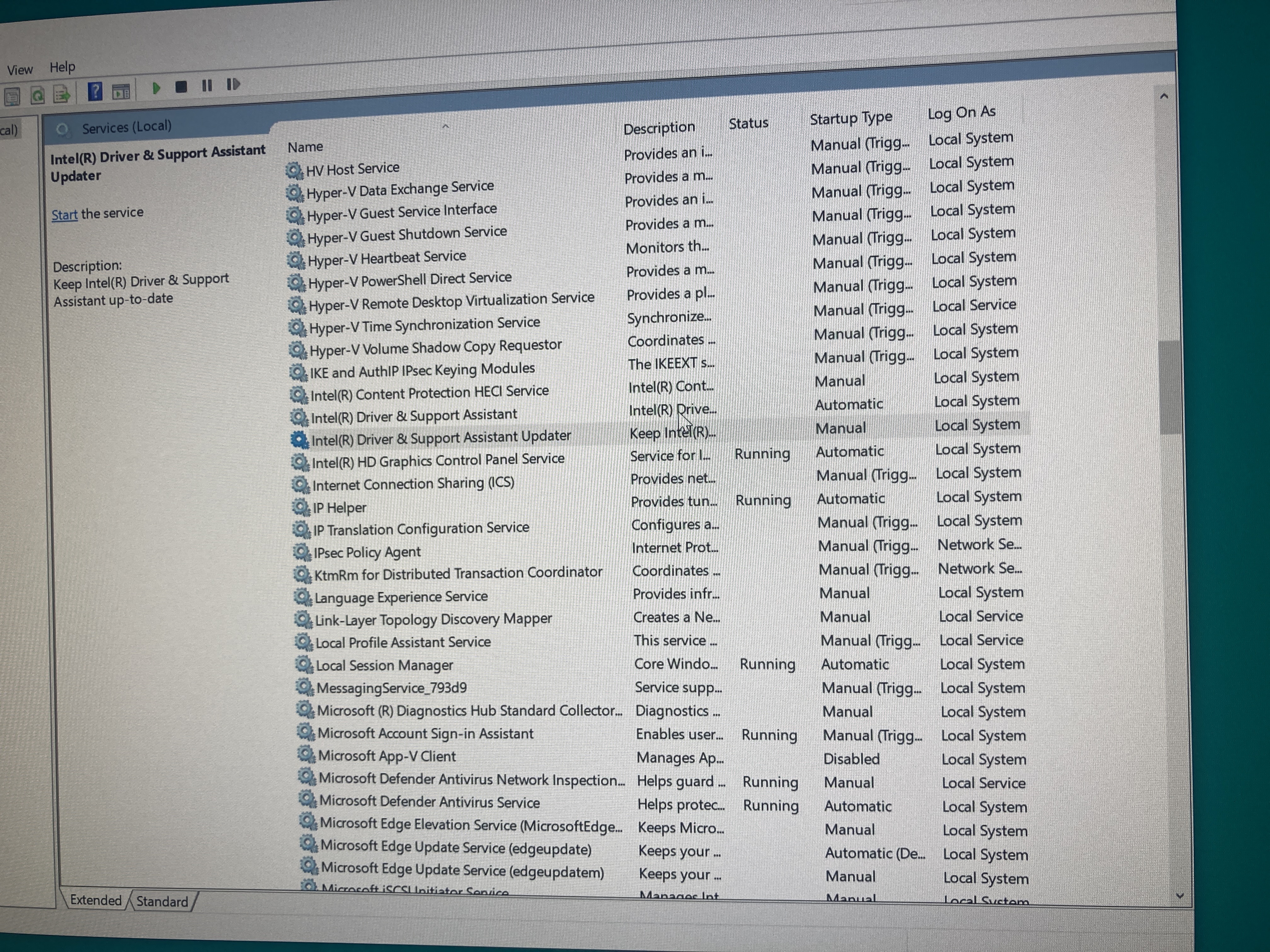Click gear icon of Intel(R) Driver & Support Assistant Updater

point(299,439)
